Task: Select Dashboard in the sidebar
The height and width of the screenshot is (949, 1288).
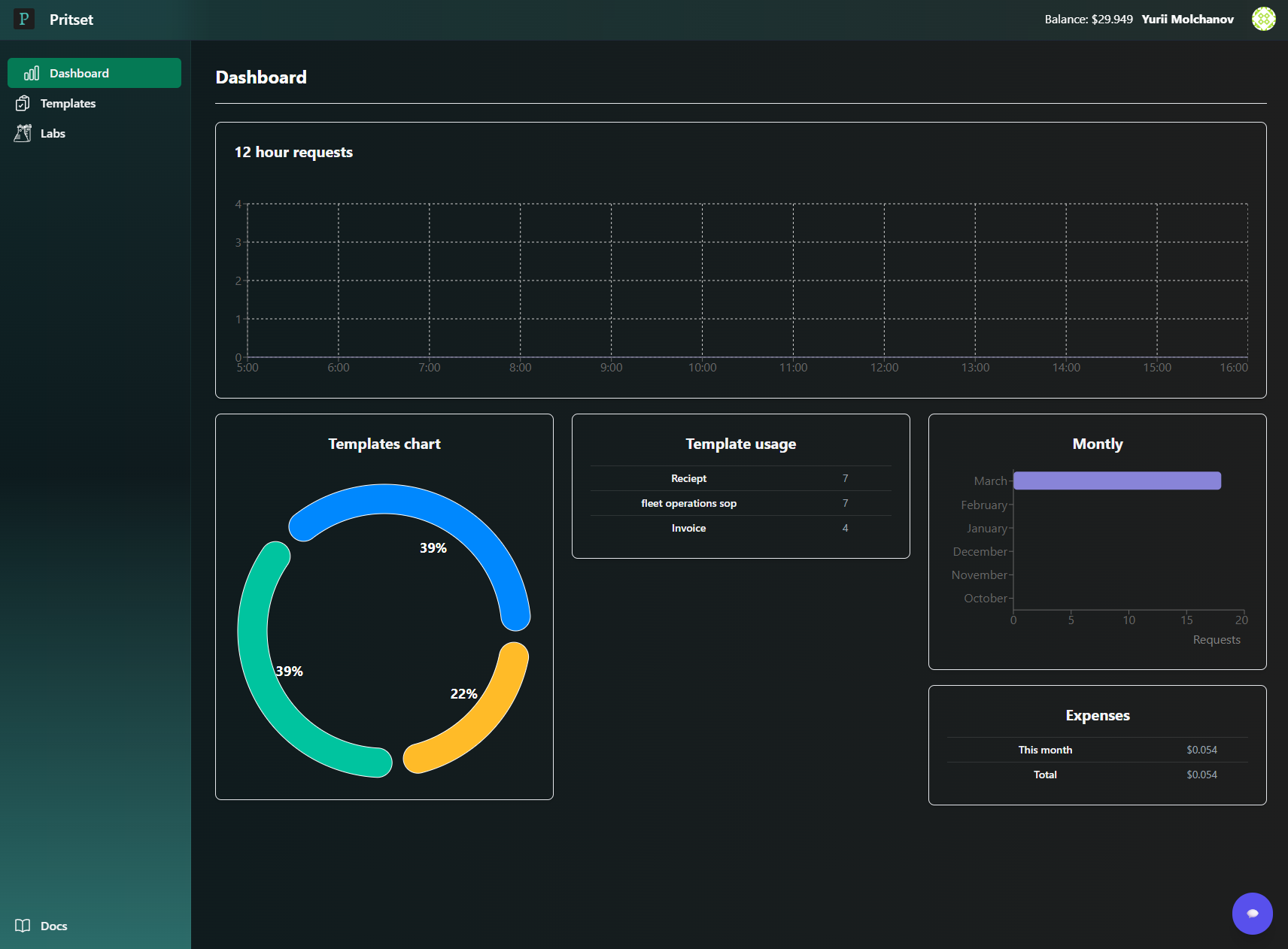Action: point(79,73)
